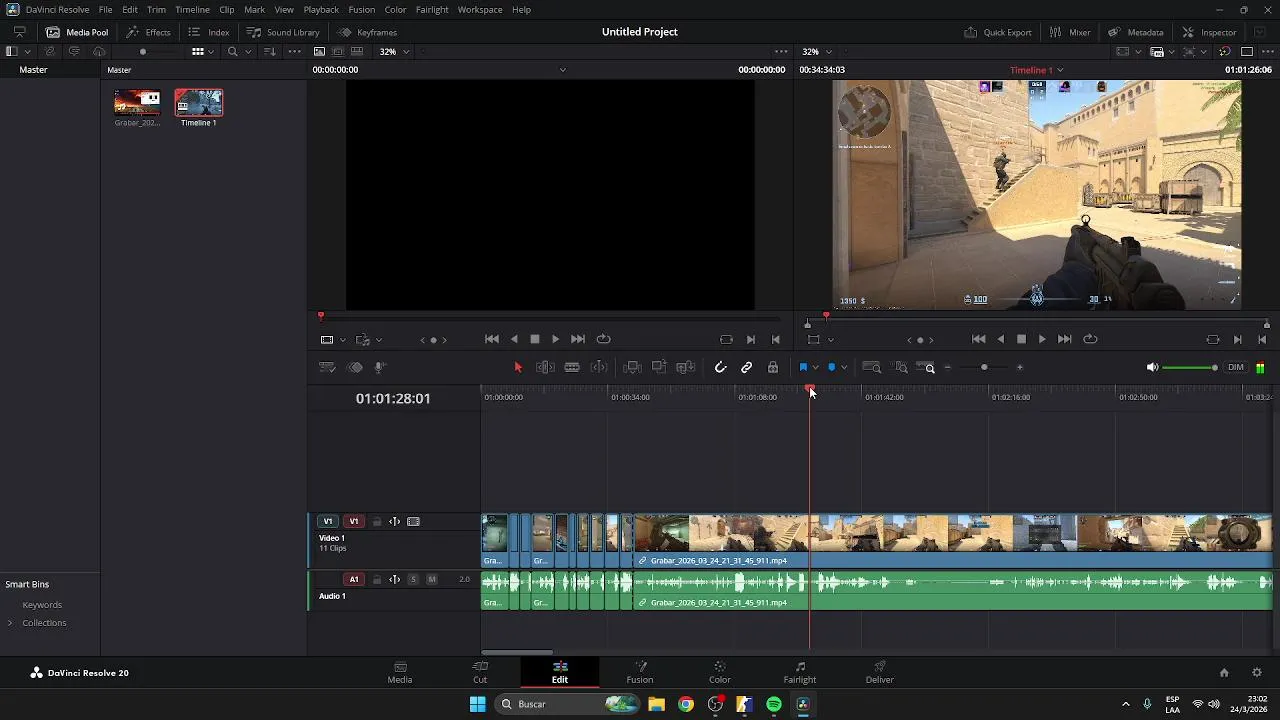Toggle the A1 source destination control
Viewport: 1280px width, 720px height.
[353, 580]
